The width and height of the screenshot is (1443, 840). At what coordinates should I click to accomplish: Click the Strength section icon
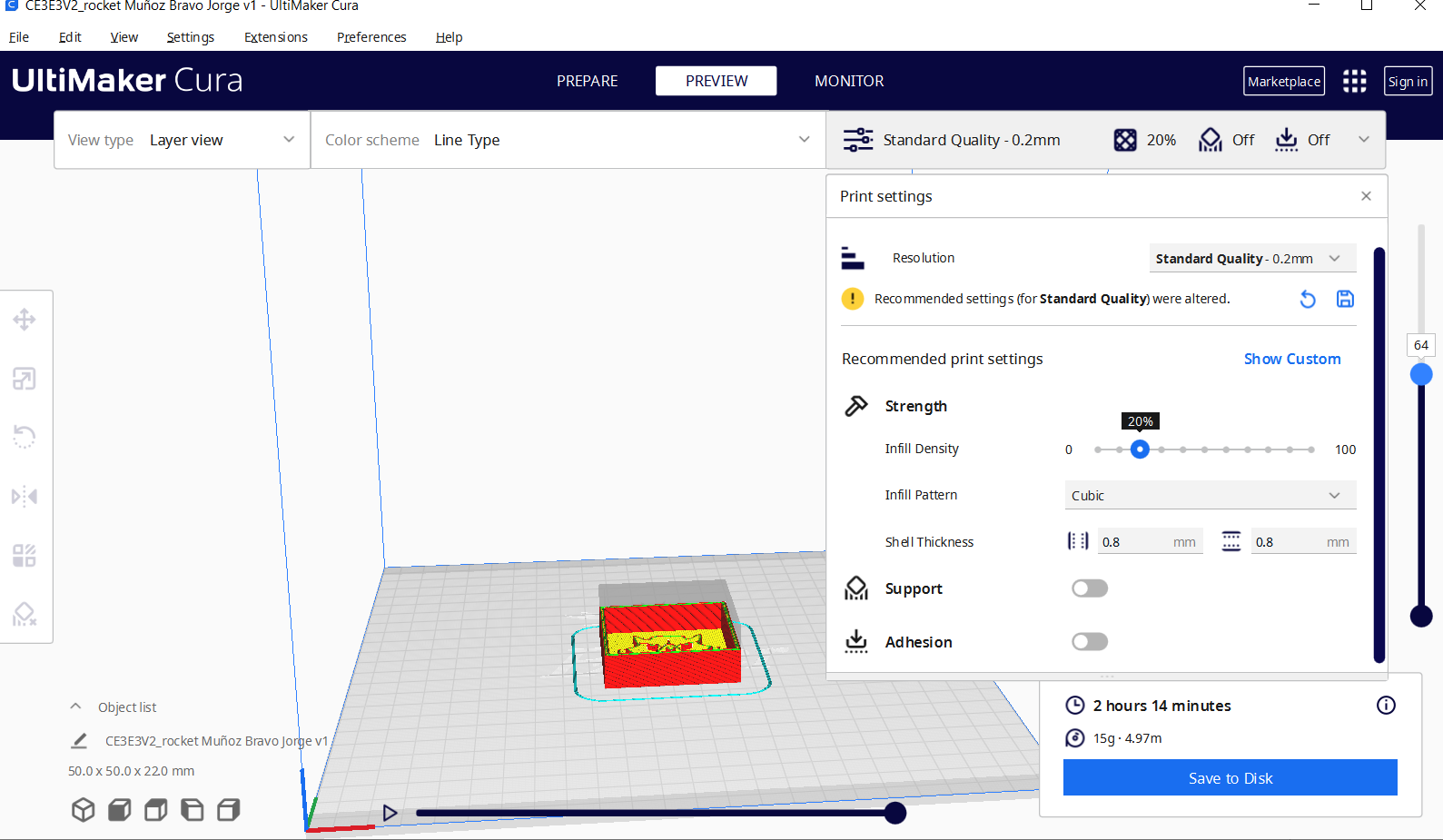point(856,406)
